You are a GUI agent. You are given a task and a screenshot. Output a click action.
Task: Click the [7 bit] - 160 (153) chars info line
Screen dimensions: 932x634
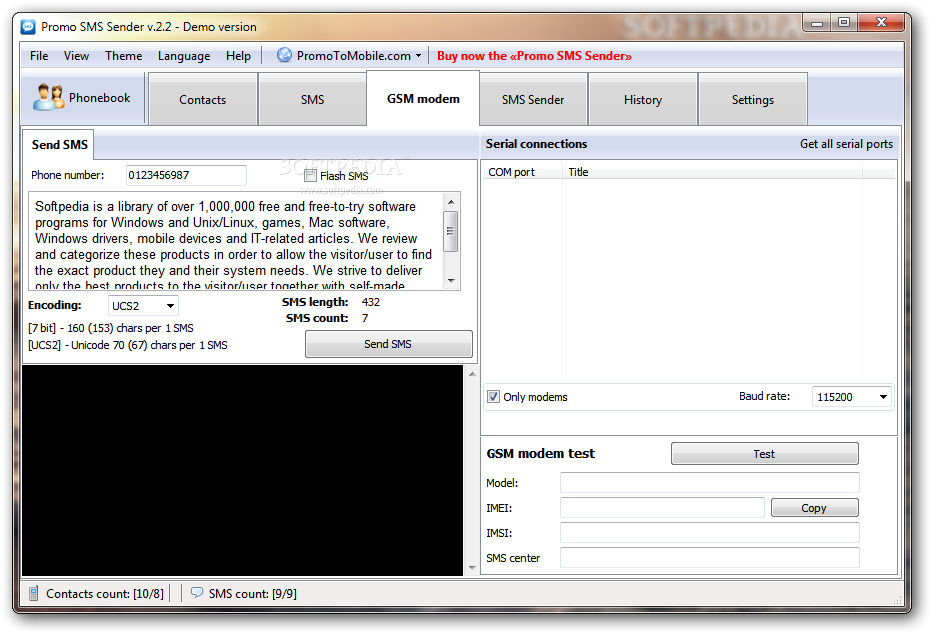click(111, 328)
